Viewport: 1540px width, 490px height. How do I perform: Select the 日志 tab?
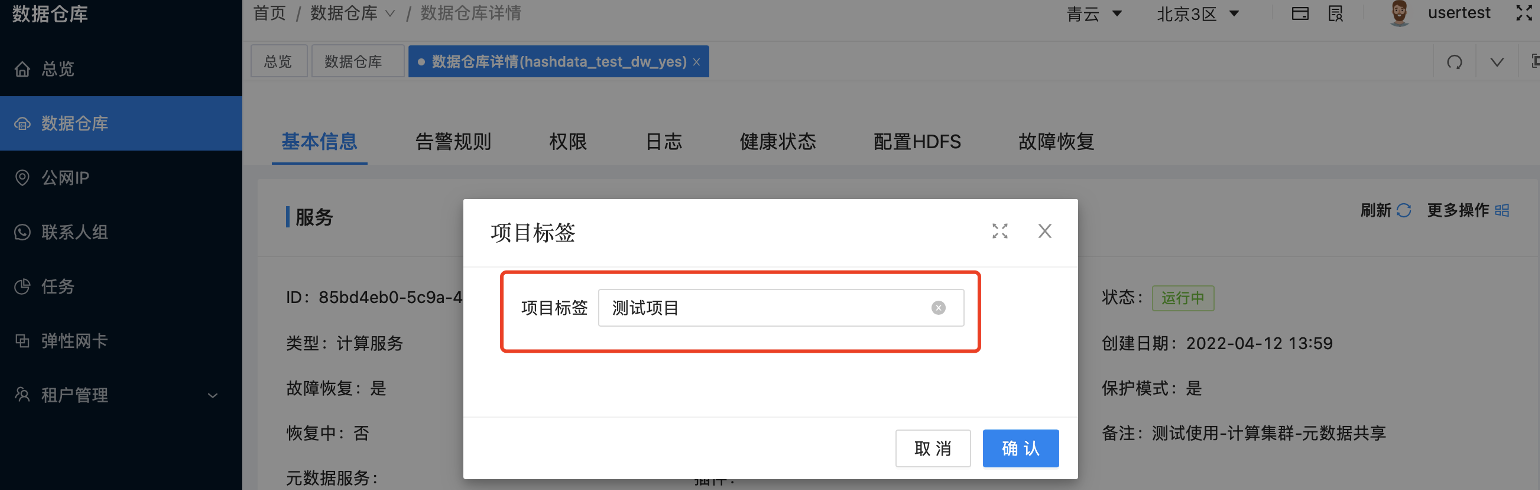pyautogui.click(x=664, y=142)
